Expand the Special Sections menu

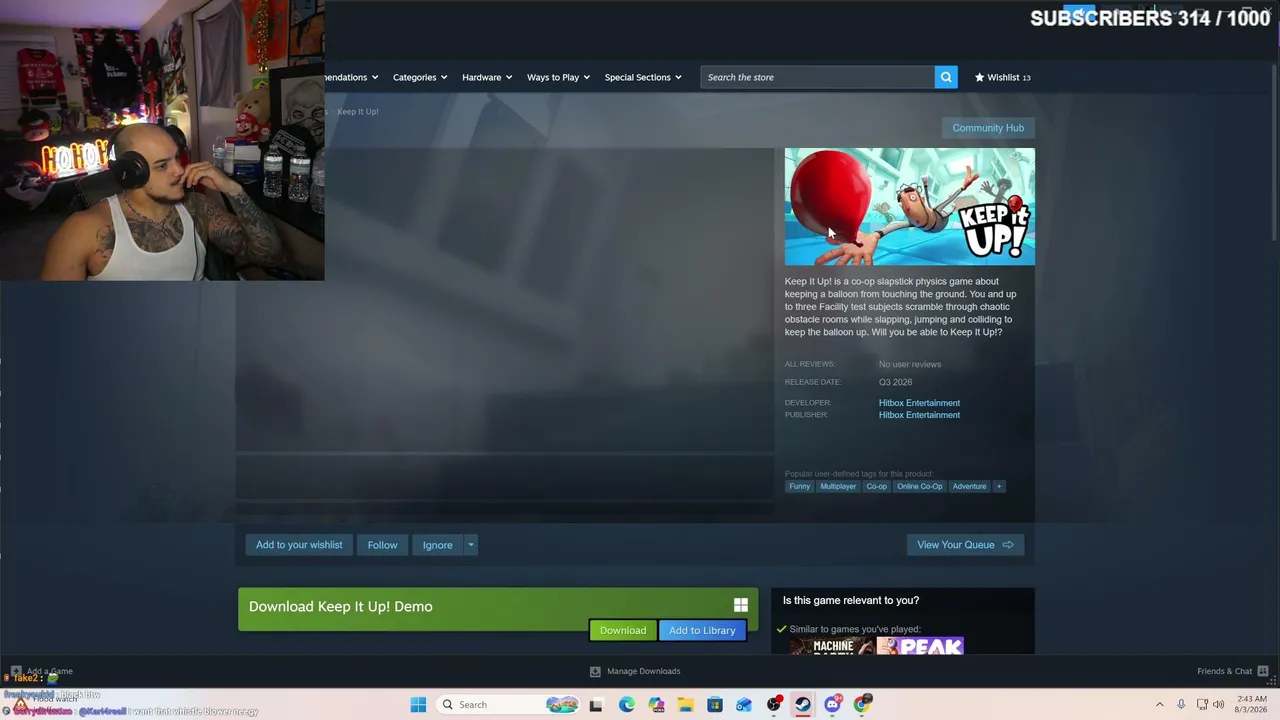[643, 77]
